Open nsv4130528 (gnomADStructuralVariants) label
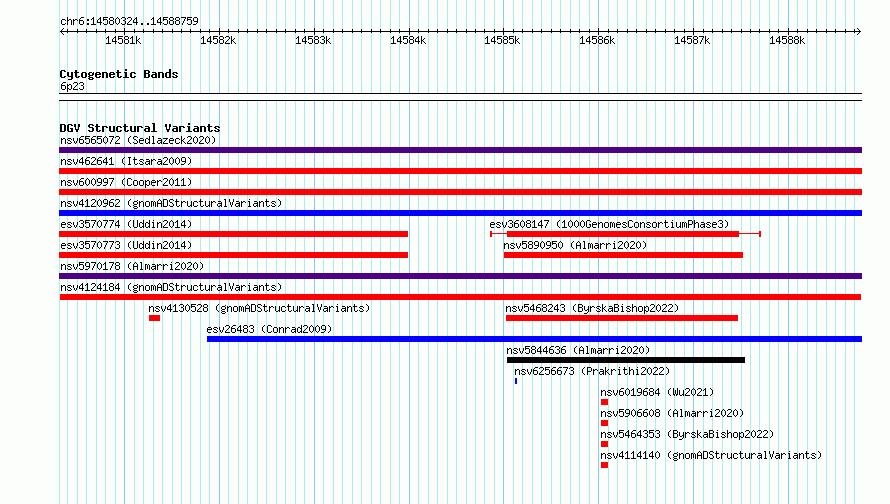Screen dimensions: 890x504 point(259,308)
